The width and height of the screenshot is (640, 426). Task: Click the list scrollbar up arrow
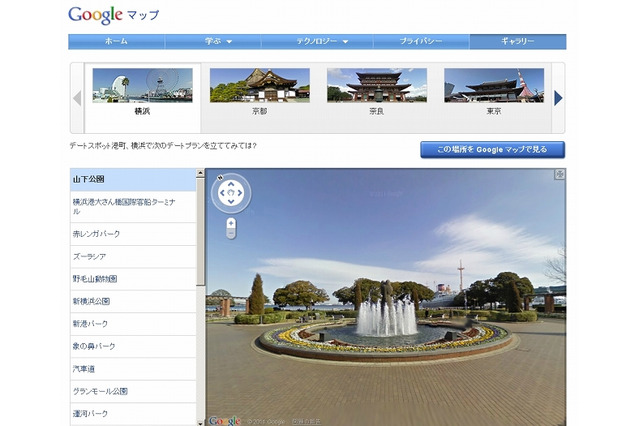(x=200, y=173)
